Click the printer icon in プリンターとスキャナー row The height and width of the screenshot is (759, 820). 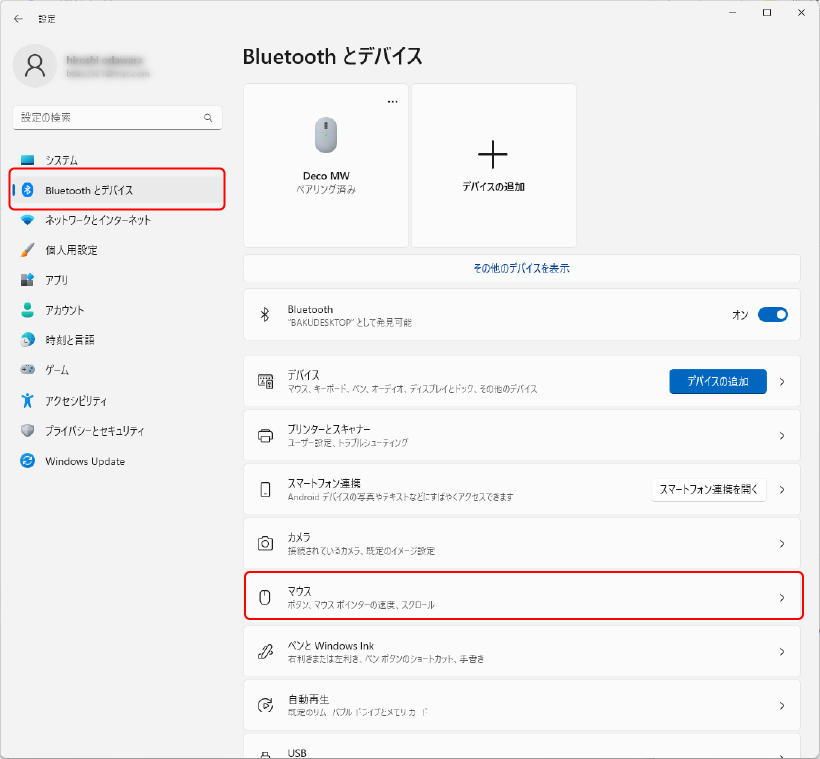click(x=266, y=435)
